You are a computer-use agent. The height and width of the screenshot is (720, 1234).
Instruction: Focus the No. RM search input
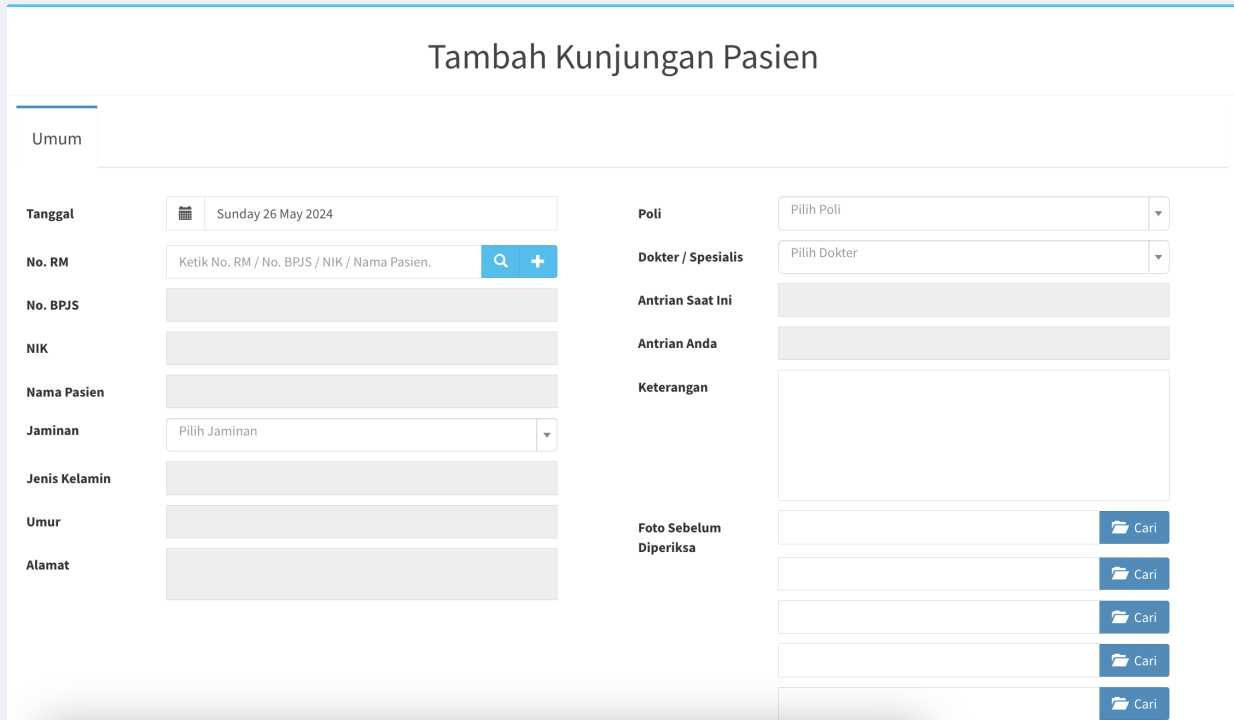[x=323, y=262]
